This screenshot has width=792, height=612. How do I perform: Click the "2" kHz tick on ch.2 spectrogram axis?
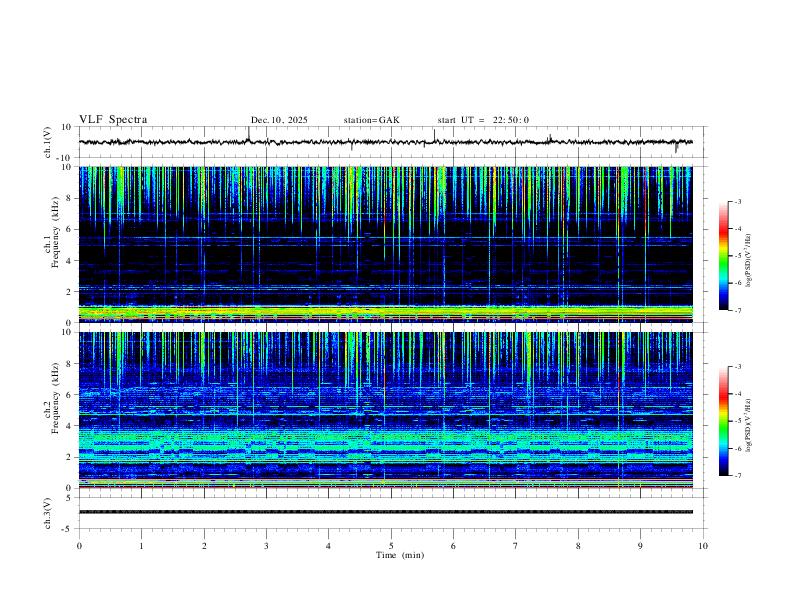click(70, 457)
